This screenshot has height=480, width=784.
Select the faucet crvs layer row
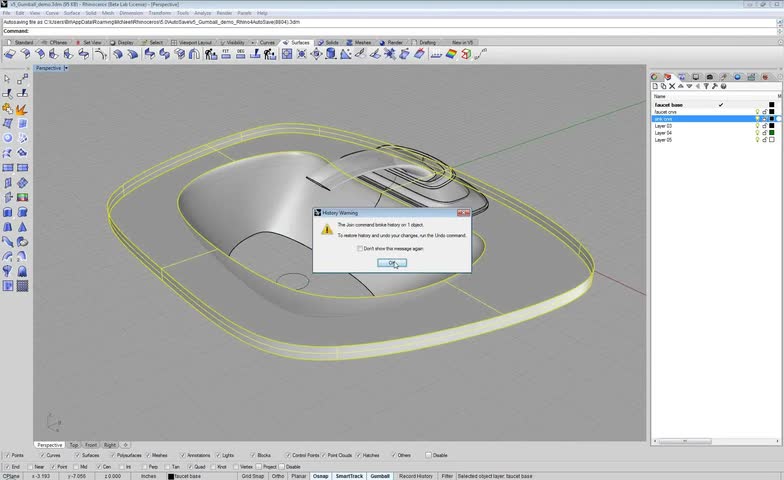tap(715, 112)
